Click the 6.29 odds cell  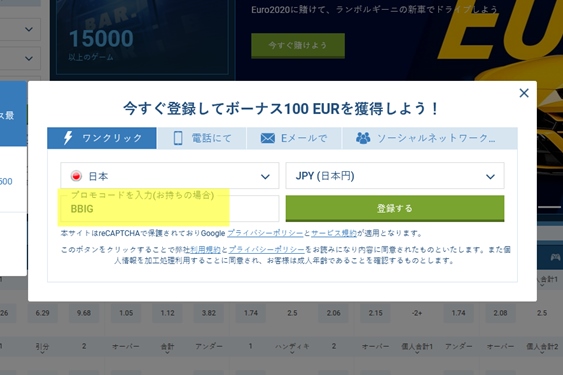[x=42, y=313]
